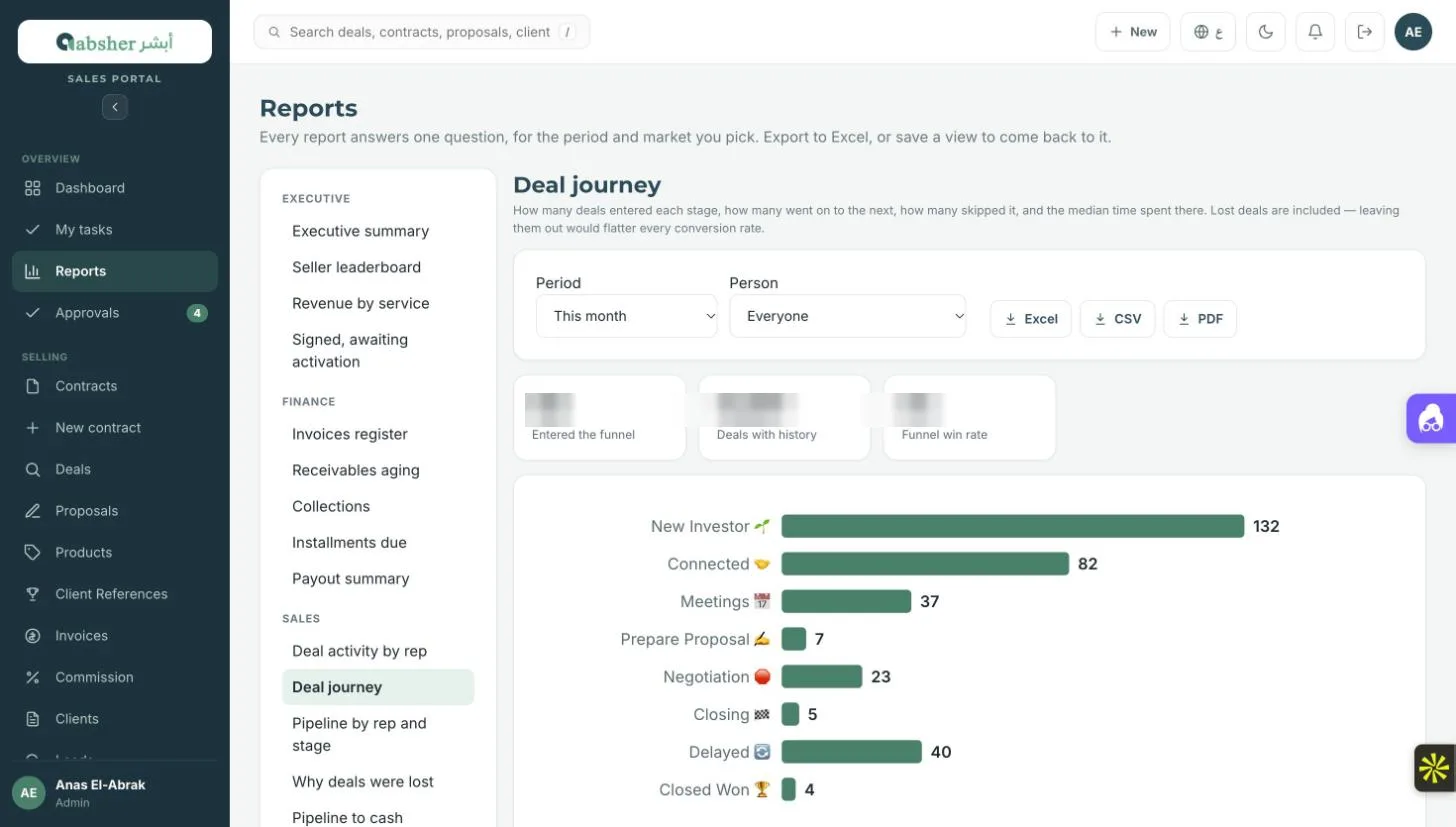Open the Collections report
The width and height of the screenshot is (1456, 827).
tap(378, 506)
